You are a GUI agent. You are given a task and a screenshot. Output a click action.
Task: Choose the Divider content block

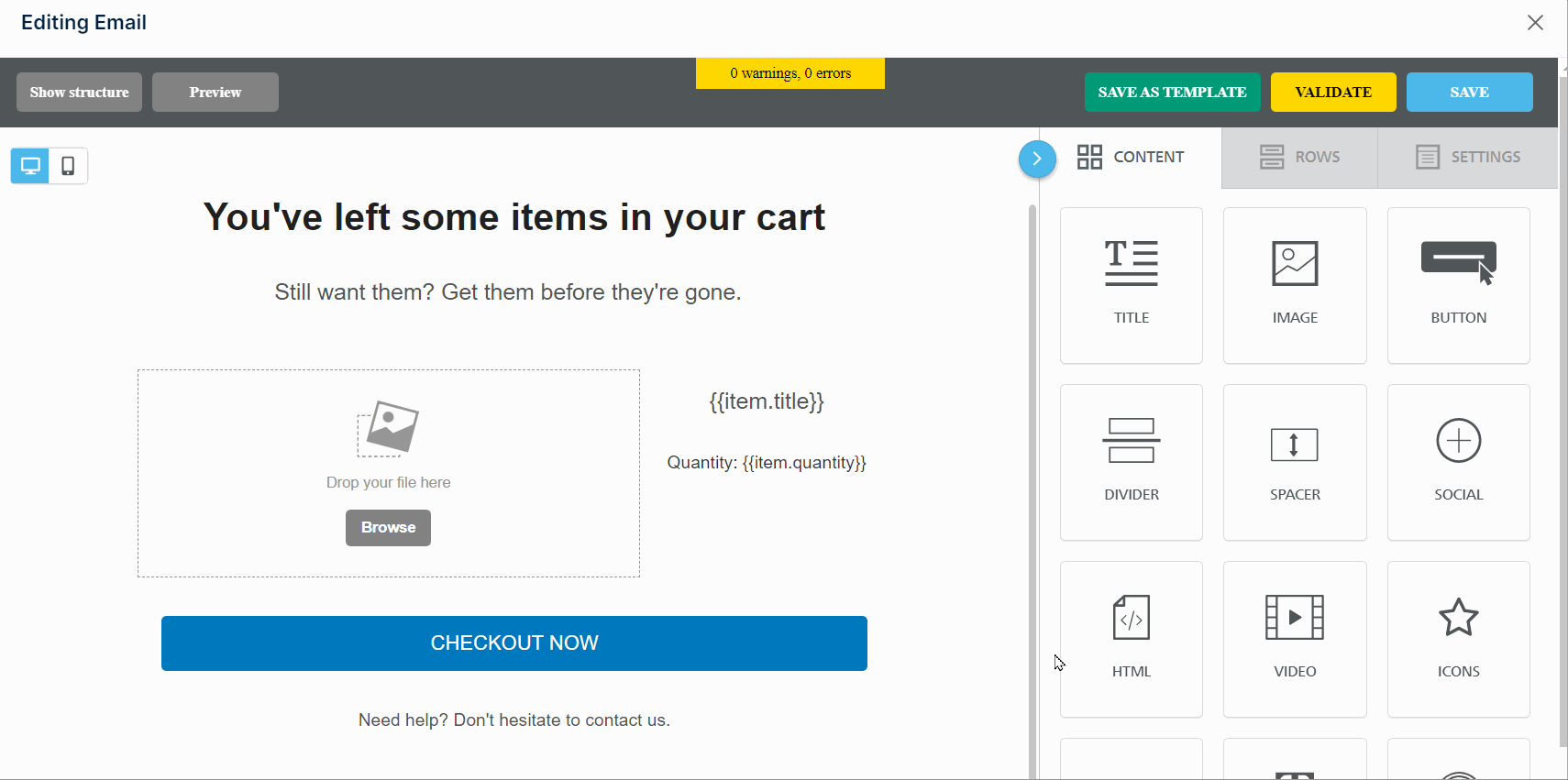click(1131, 462)
